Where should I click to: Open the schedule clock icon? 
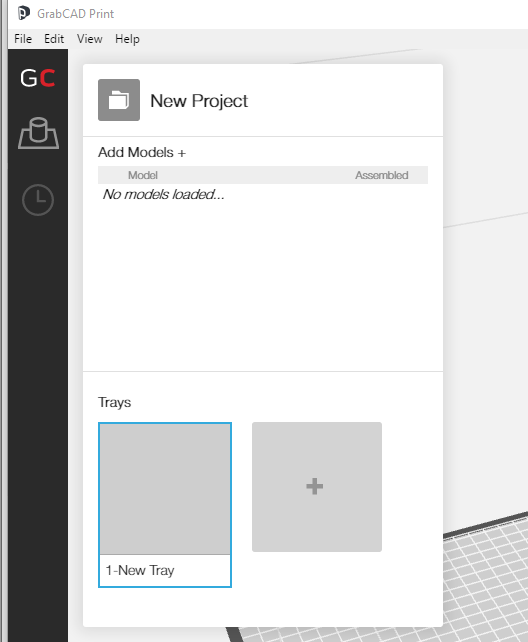click(38, 200)
